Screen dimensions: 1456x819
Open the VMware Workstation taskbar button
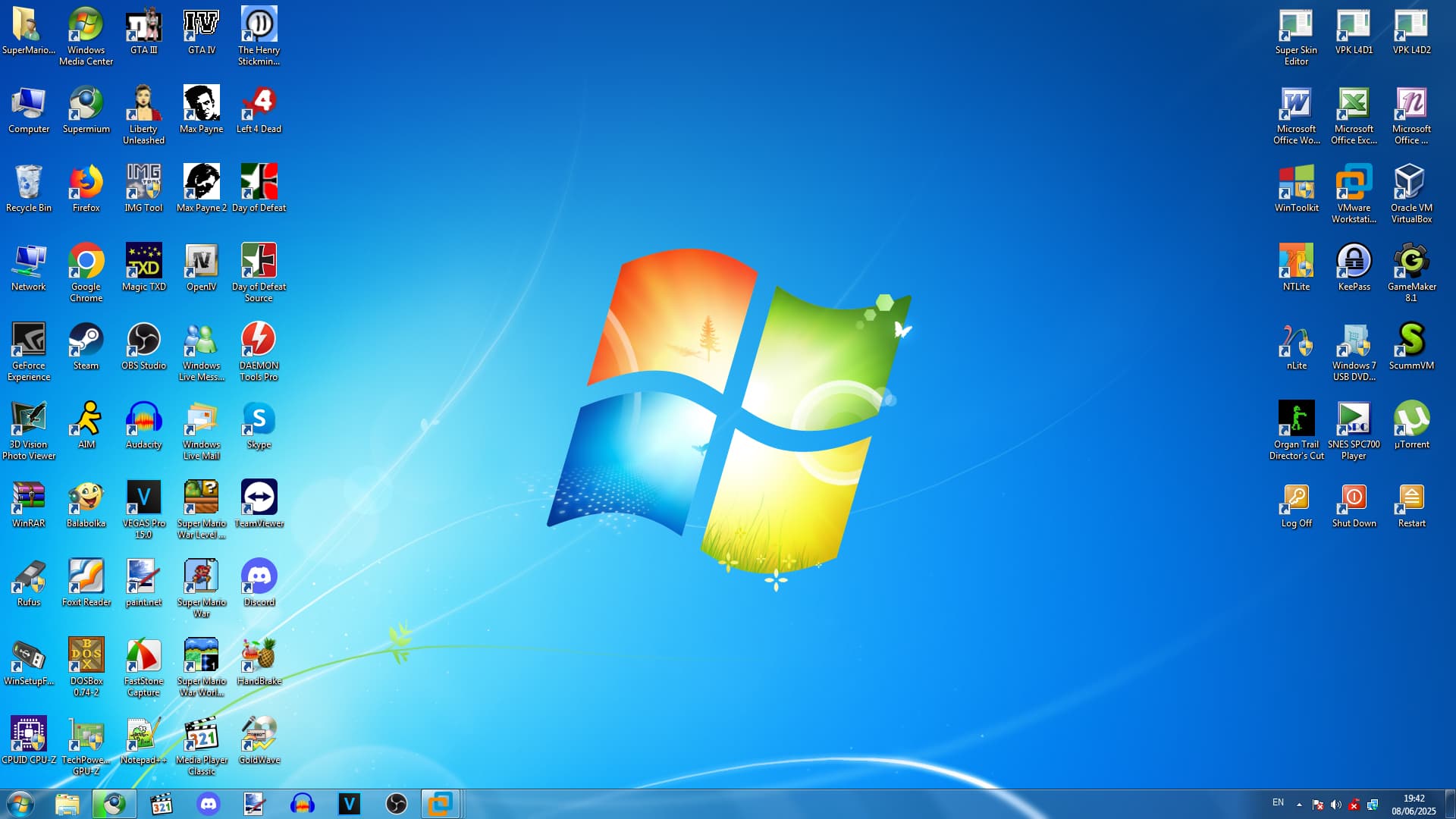tap(440, 804)
